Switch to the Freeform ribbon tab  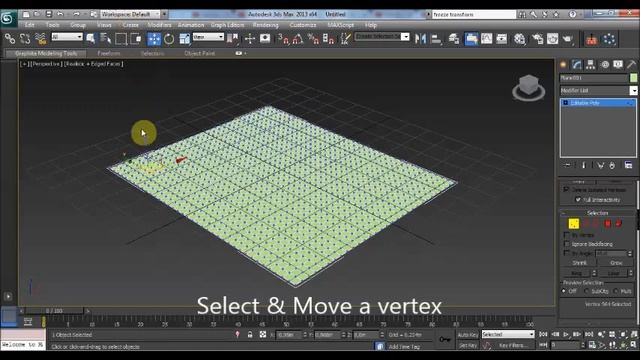[109, 53]
